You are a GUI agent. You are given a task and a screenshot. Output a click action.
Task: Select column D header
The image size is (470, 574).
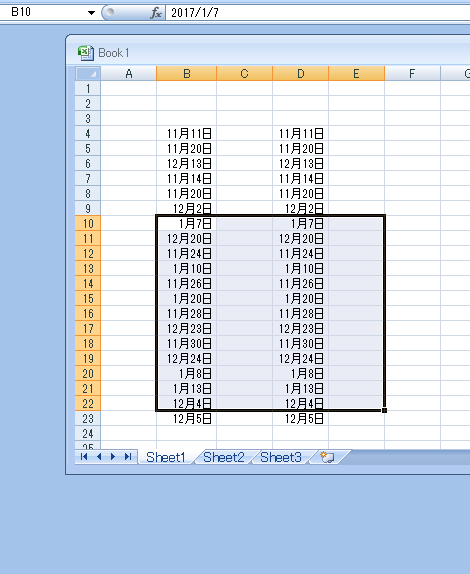tap(301, 74)
